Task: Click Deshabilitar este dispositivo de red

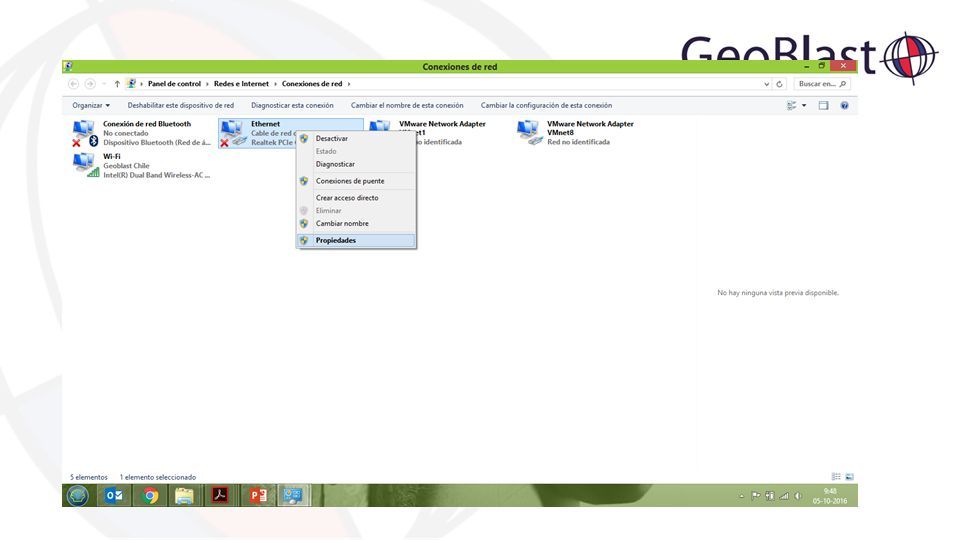Action: click(181, 105)
